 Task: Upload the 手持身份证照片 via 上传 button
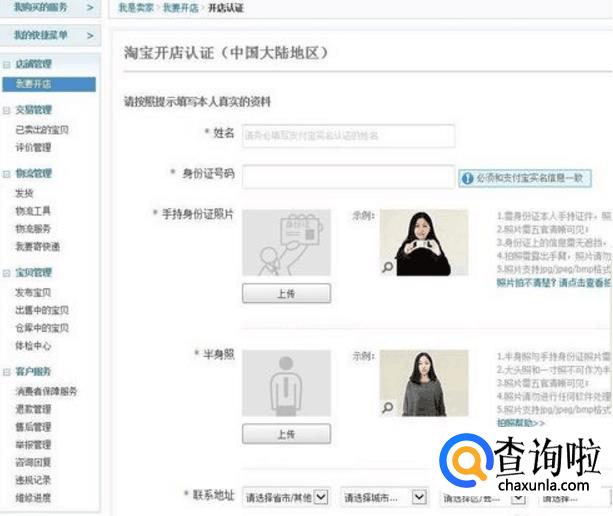click(287, 294)
